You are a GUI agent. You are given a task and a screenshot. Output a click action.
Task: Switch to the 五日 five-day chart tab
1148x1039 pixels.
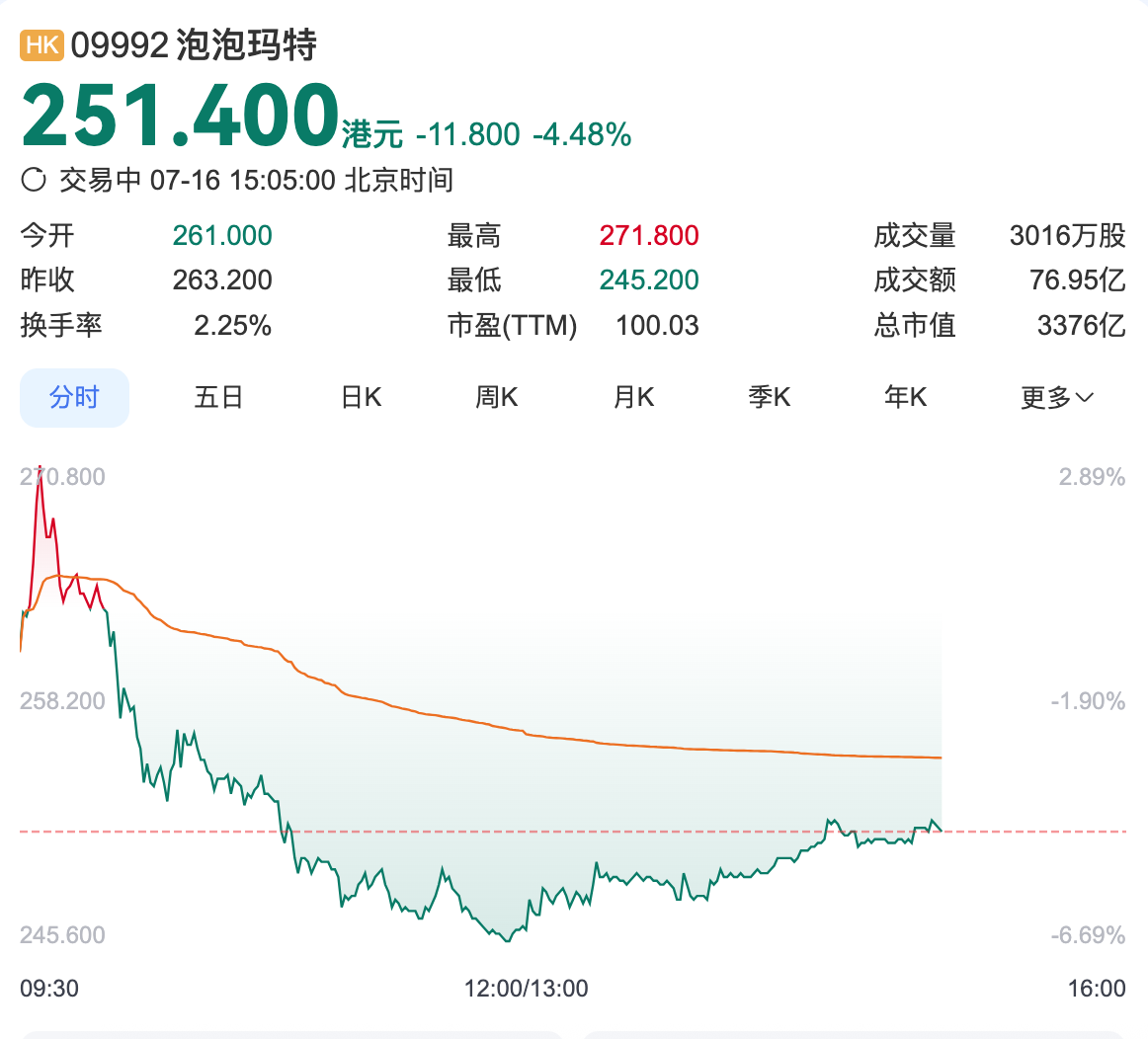pos(218,396)
